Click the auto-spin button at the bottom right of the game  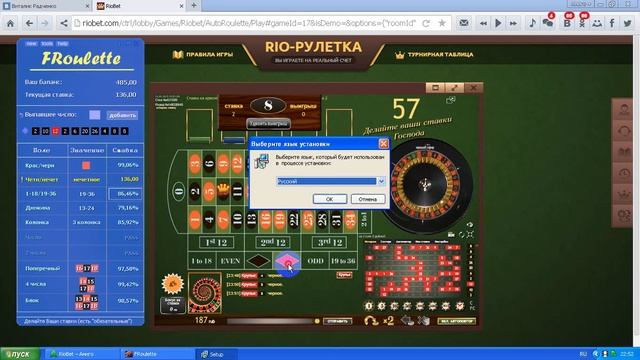point(457,321)
